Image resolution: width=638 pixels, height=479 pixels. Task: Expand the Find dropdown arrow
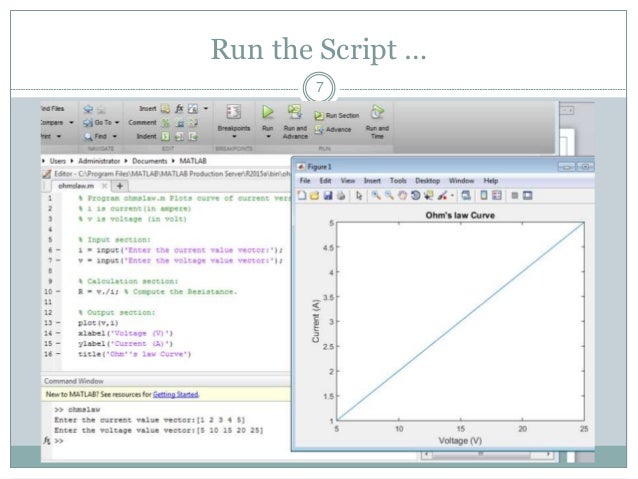click(115, 136)
